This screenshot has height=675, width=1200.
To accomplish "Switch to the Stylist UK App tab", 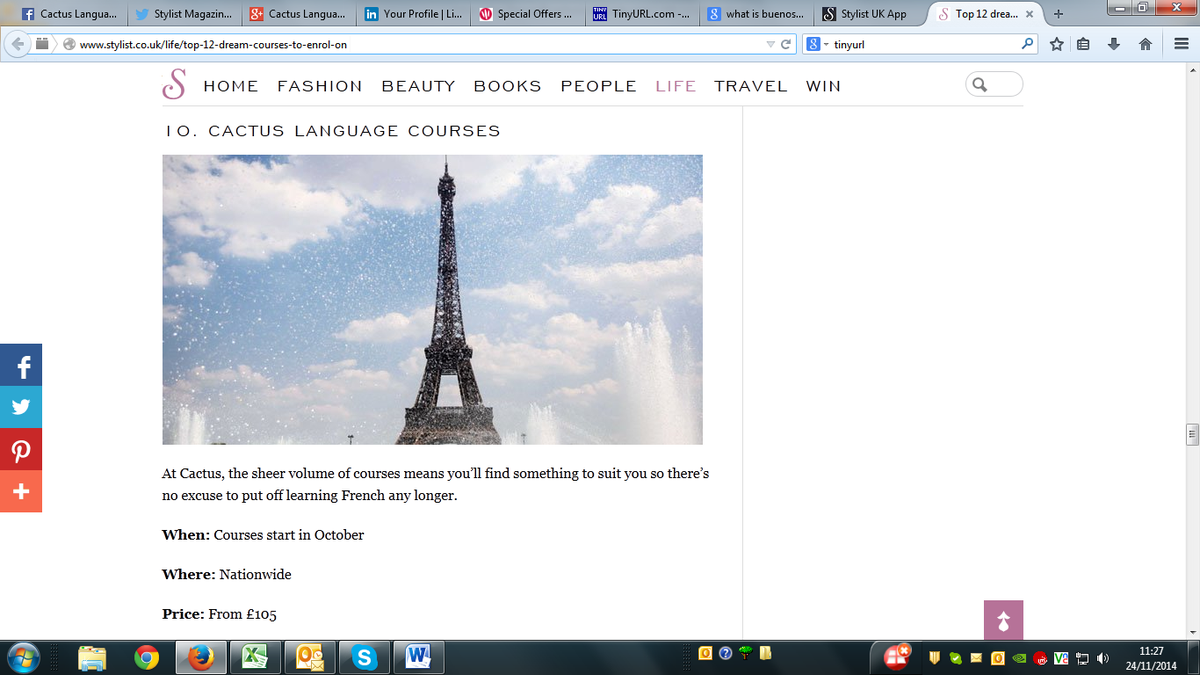I will (x=868, y=14).
